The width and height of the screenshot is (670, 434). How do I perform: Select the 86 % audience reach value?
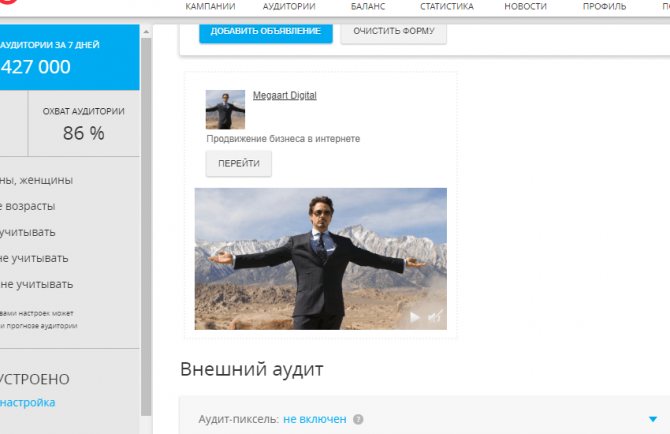84,133
